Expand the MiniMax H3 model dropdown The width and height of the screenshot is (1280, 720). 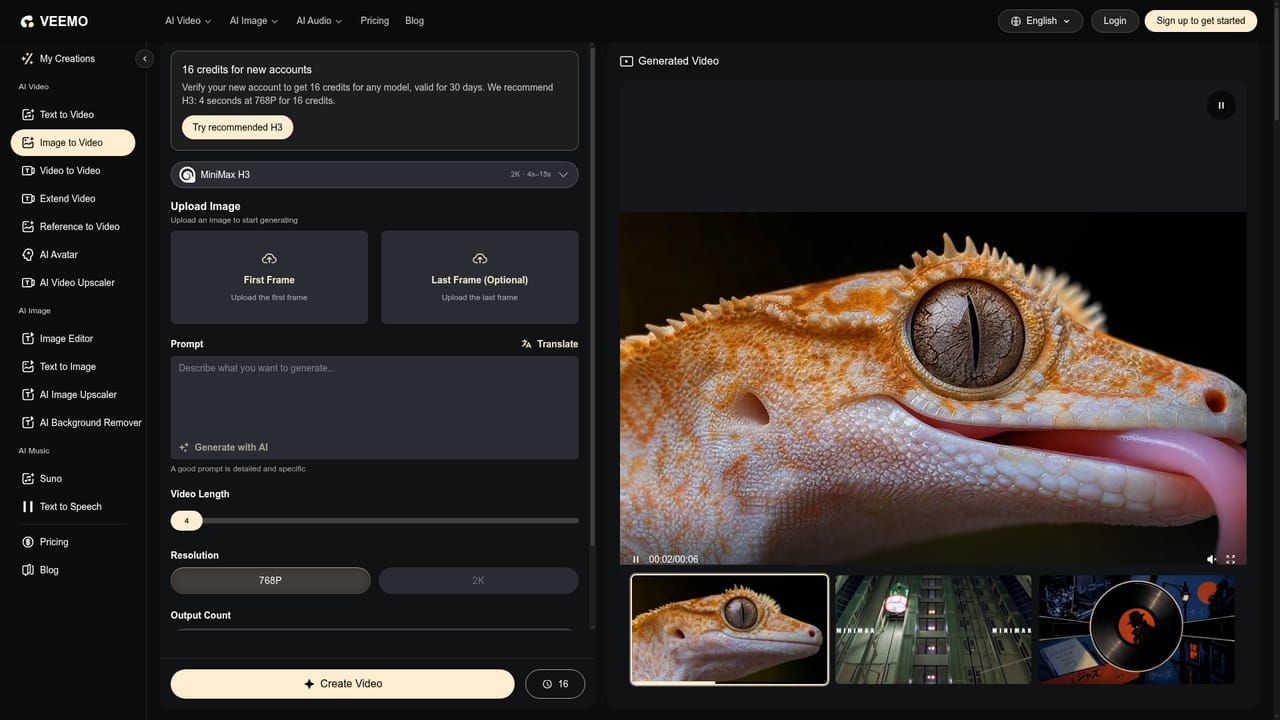coord(374,174)
